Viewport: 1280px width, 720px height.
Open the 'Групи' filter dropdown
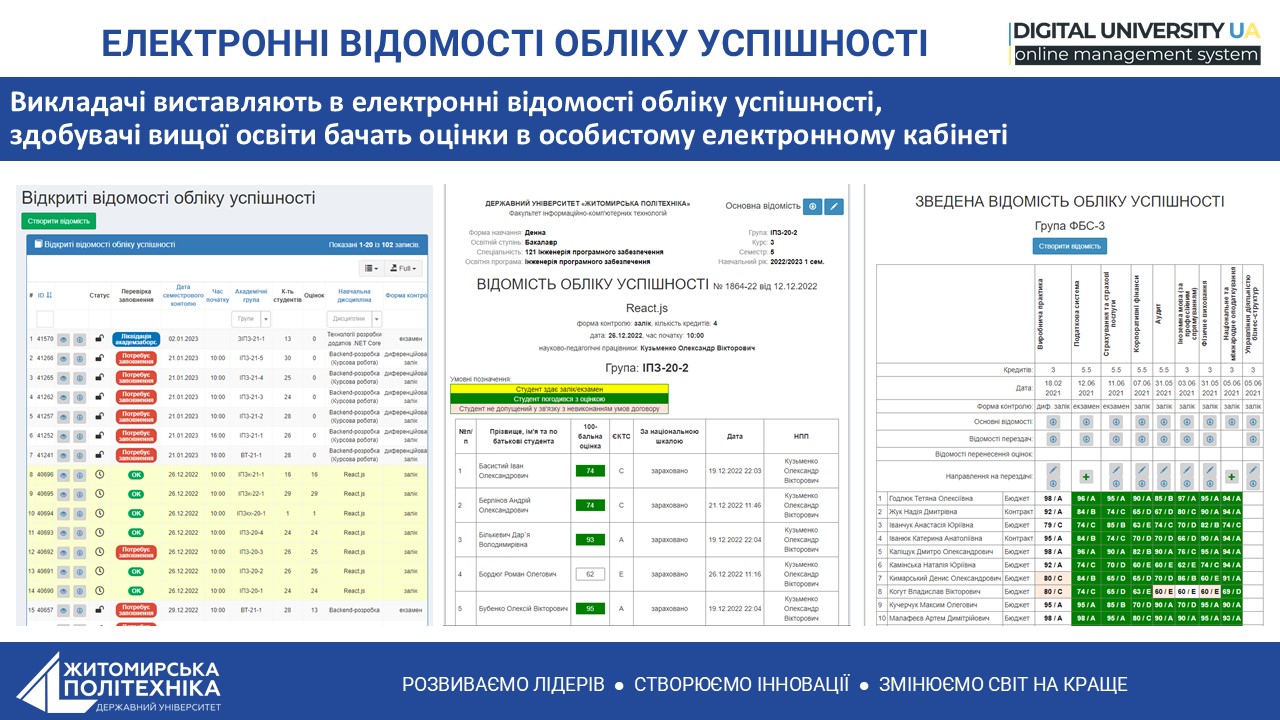pyautogui.click(x=265, y=319)
